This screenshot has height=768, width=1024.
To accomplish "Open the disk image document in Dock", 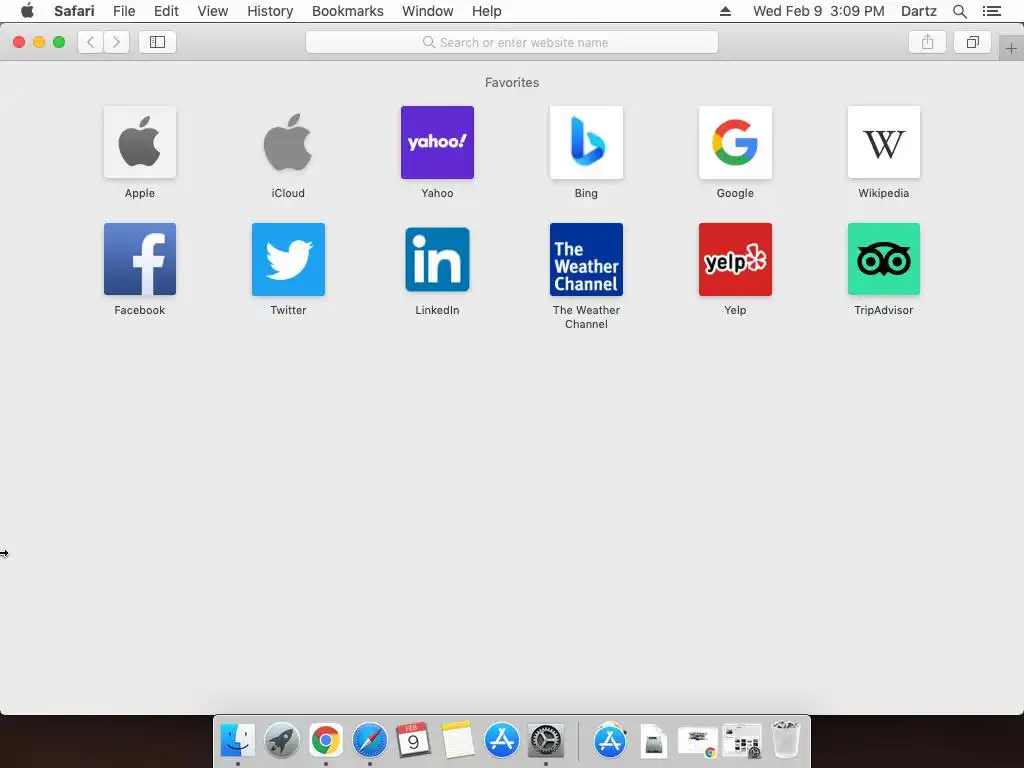I will pos(654,742).
